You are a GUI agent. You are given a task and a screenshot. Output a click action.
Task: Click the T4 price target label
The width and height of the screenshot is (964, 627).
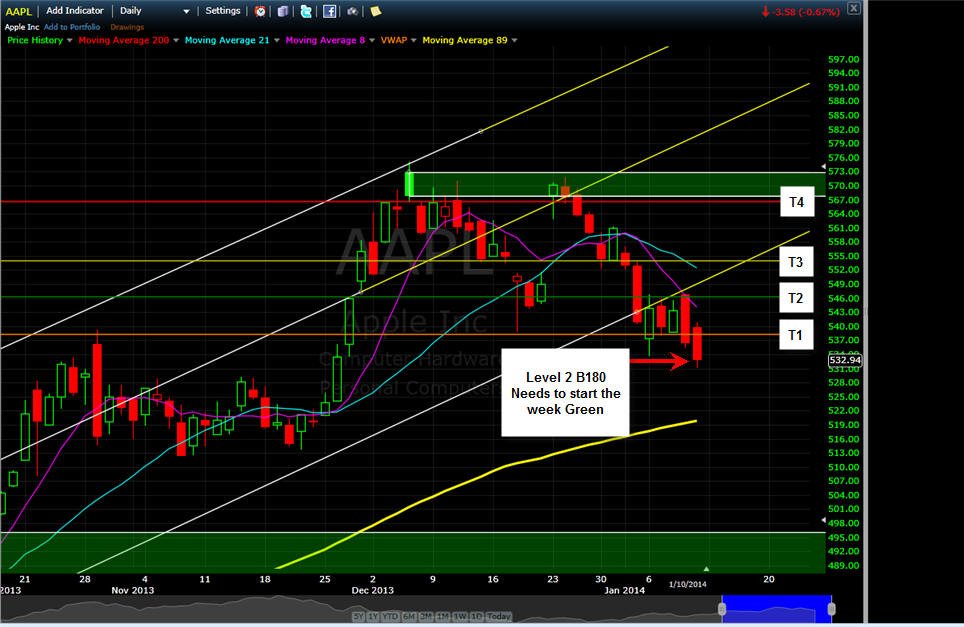tap(797, 202)
